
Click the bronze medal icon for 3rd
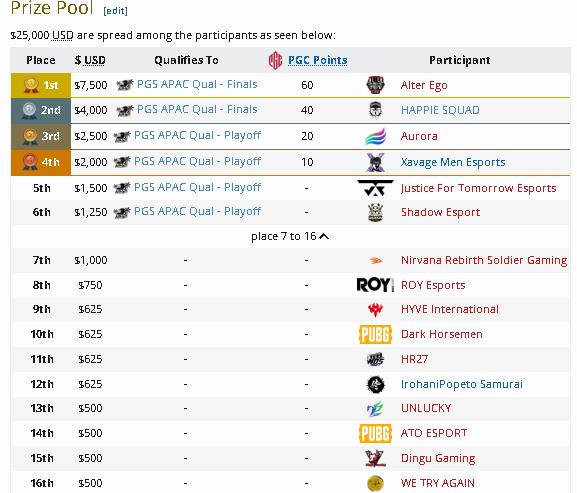30,136
